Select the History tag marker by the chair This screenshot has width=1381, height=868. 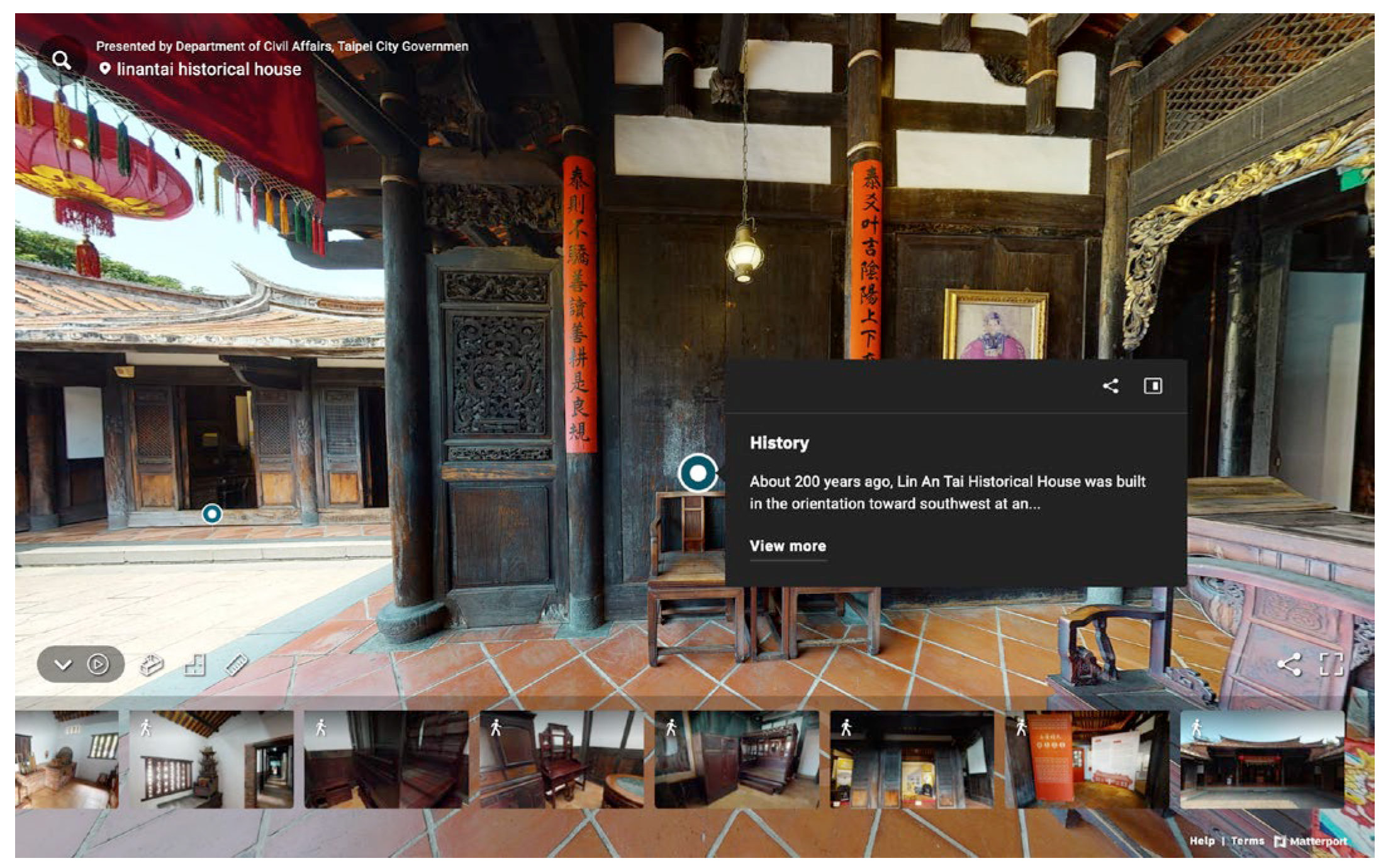[697, 472]
